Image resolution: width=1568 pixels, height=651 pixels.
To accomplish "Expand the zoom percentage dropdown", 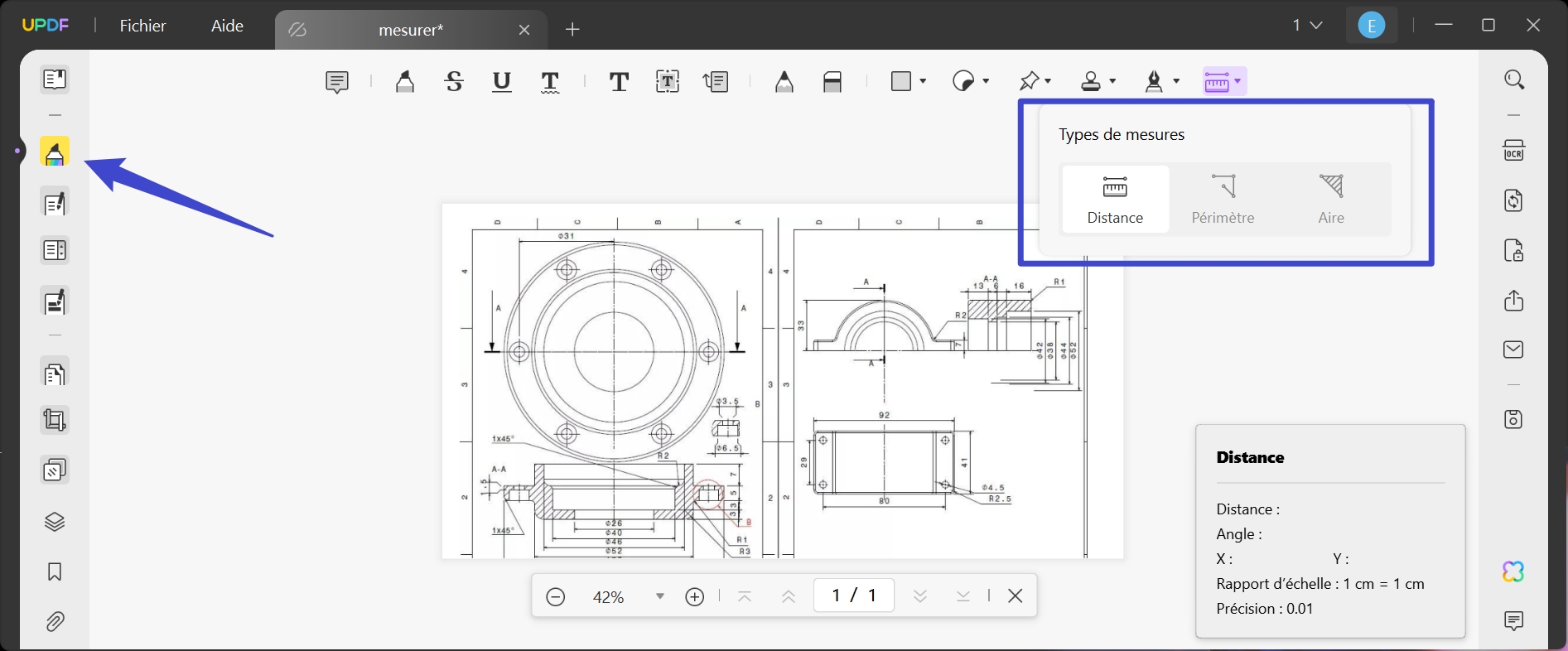I will point(659,596).
